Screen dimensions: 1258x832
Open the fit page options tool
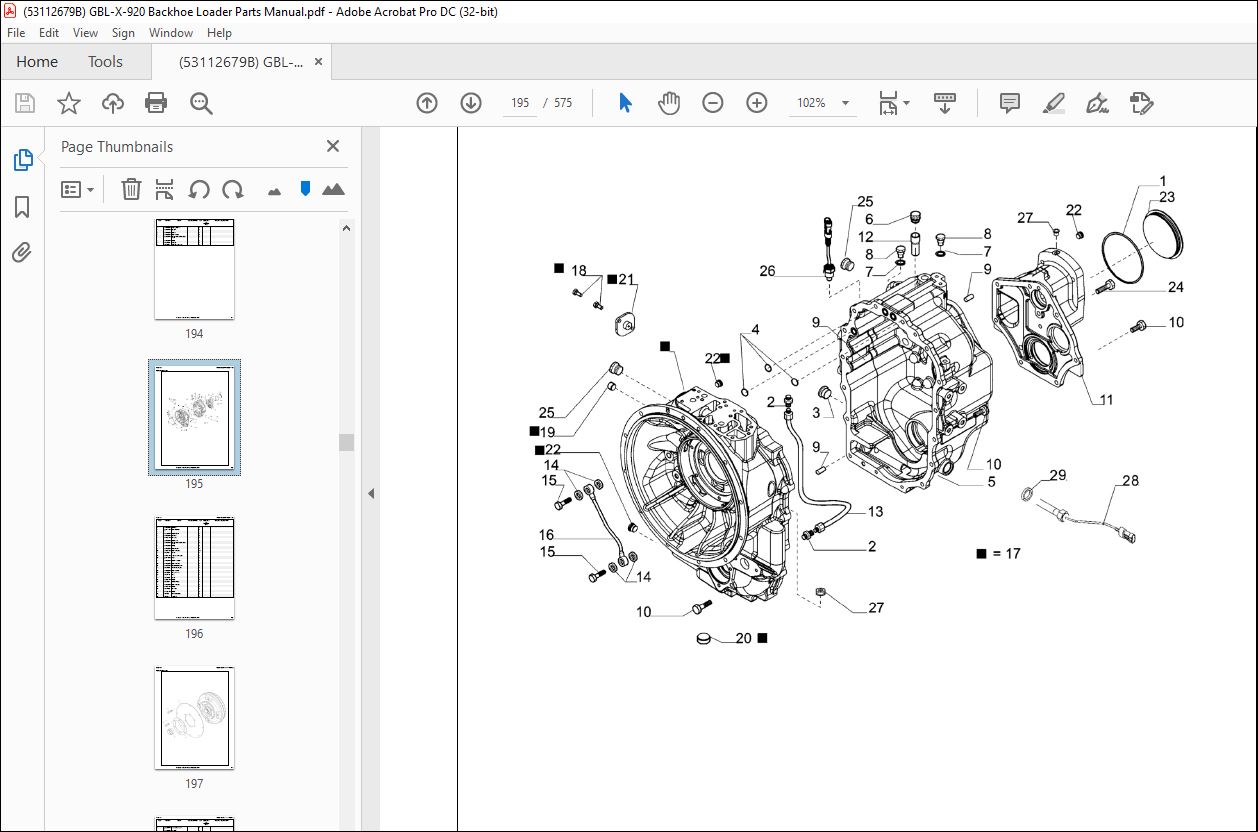[x=893, y=103]
